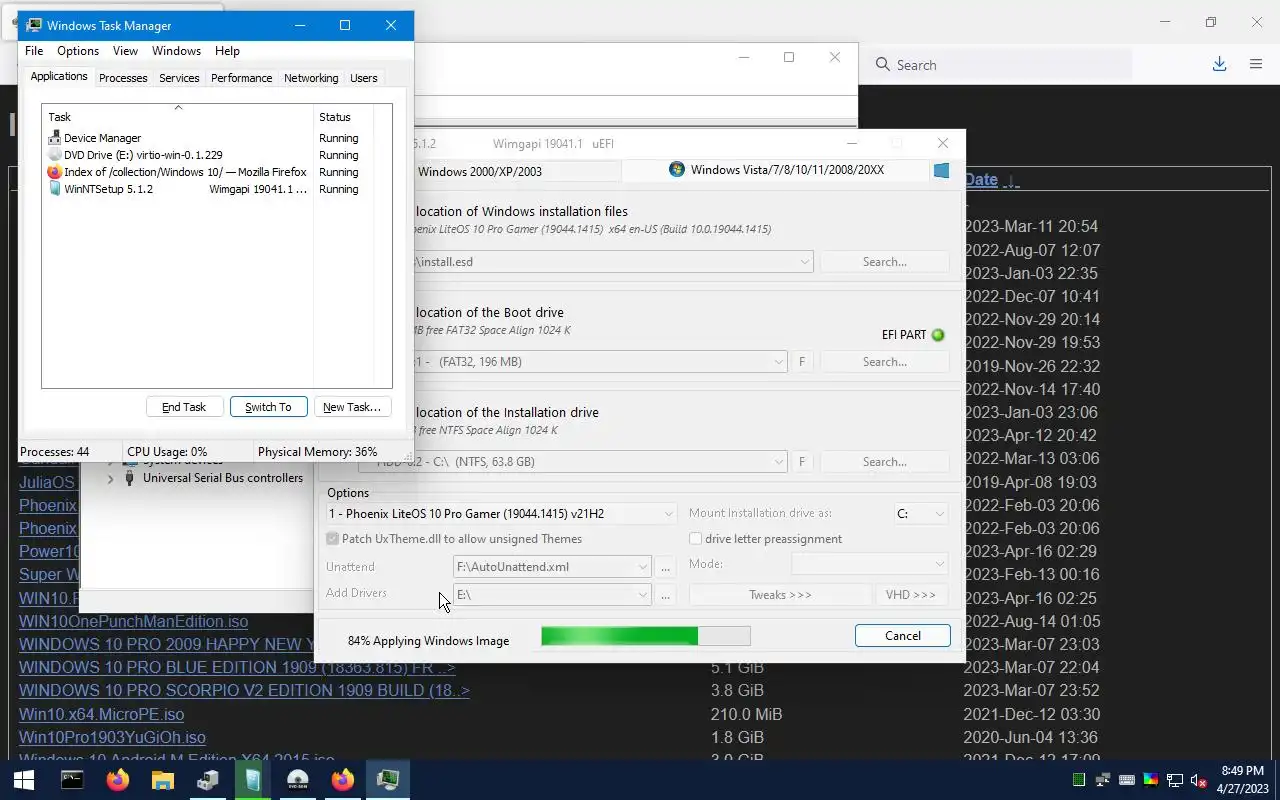The height and width of the screenshot is (800, 1280).
Task: Click the green applying image progress bar
Action: point(646,636)
